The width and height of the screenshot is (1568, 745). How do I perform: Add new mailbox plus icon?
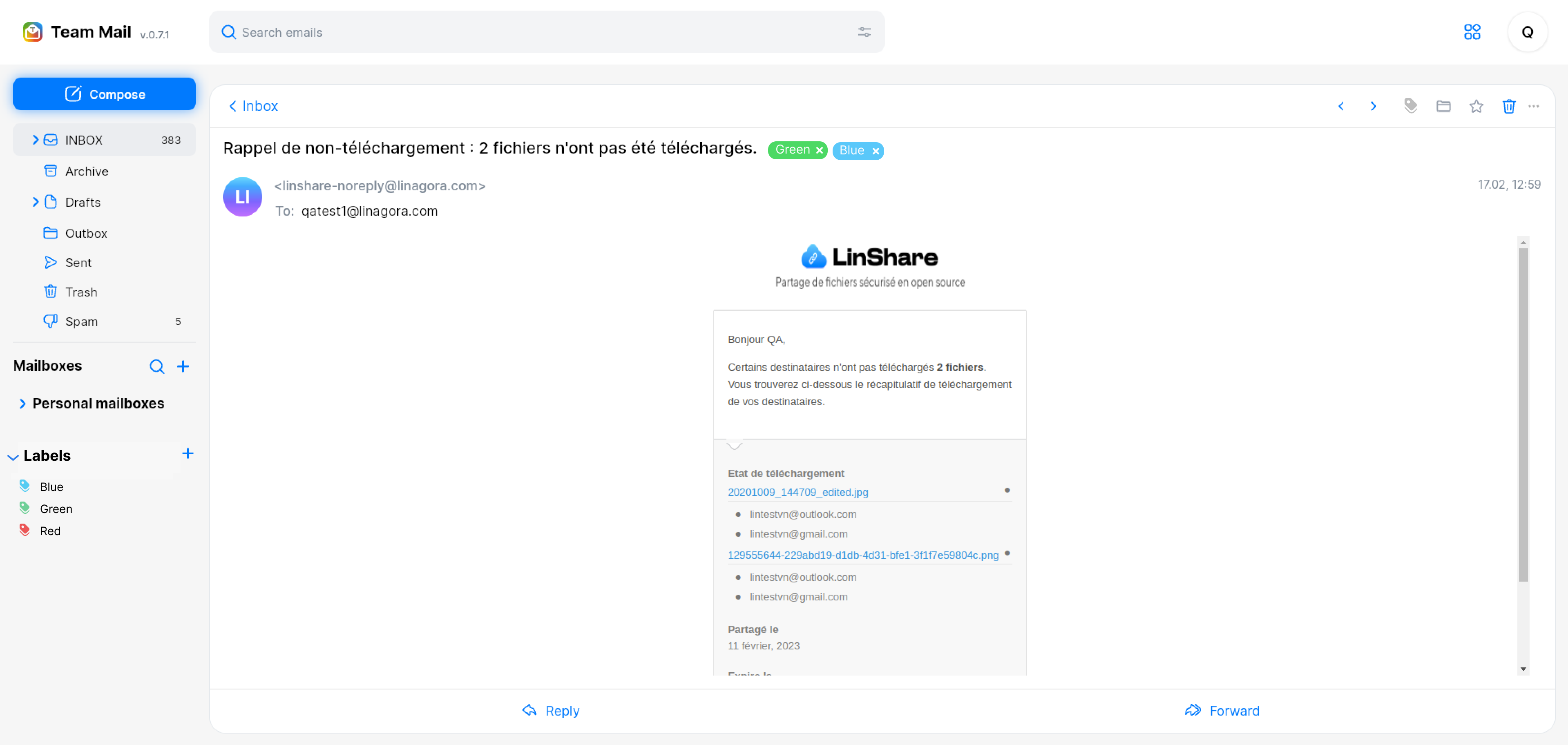click(x=183, y=366)
